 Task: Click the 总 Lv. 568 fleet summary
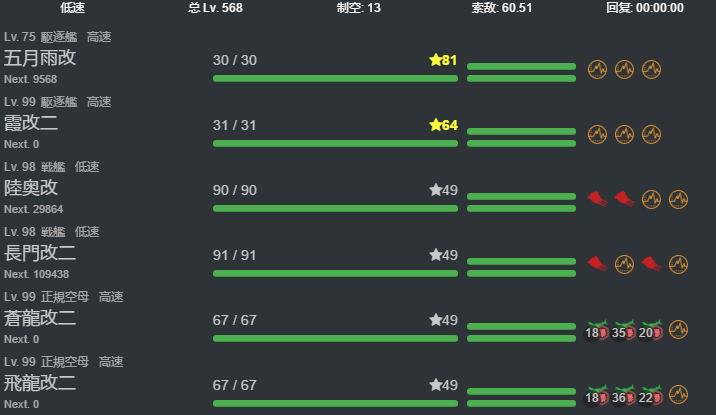(x=215, y=8)
